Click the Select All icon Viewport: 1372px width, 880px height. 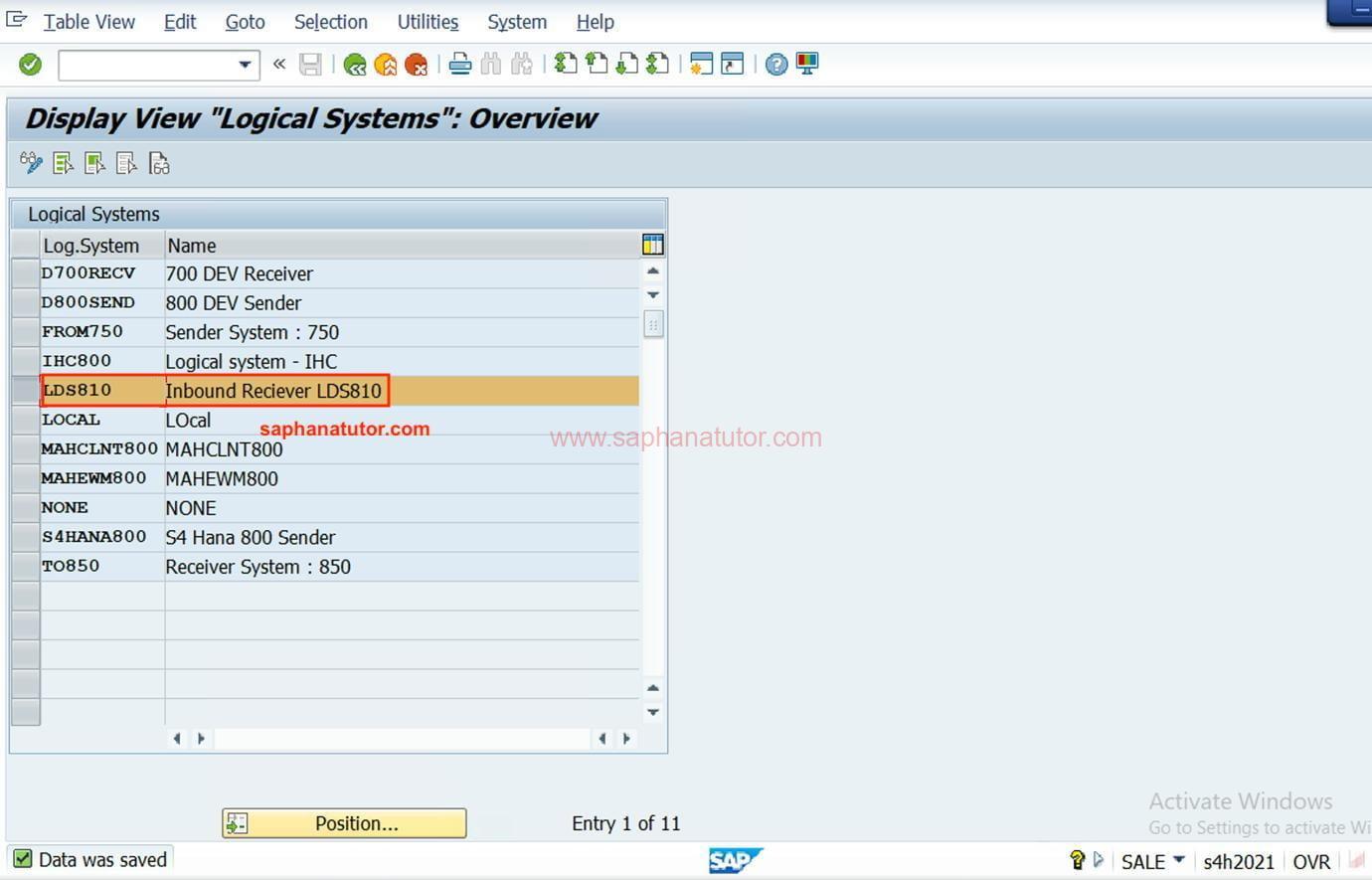click(64, 163)
